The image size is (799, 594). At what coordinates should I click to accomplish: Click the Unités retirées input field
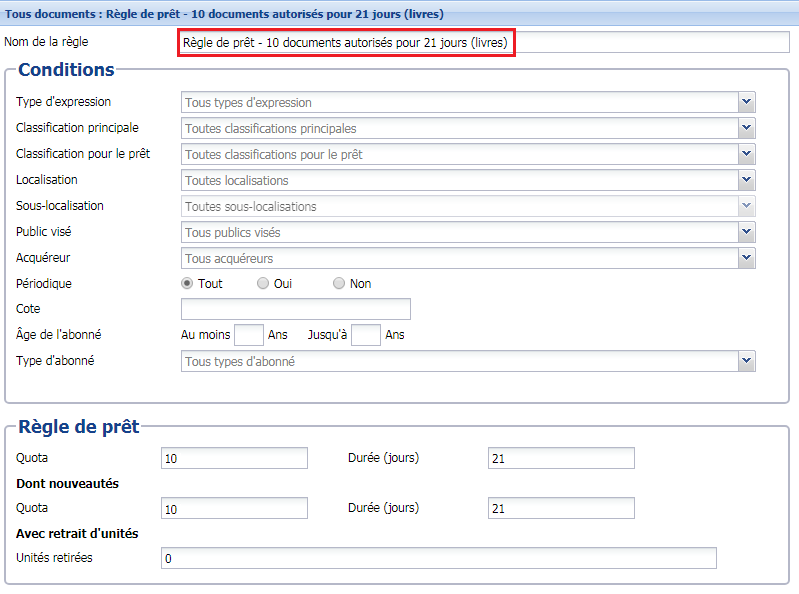click(x=438, y=558)
